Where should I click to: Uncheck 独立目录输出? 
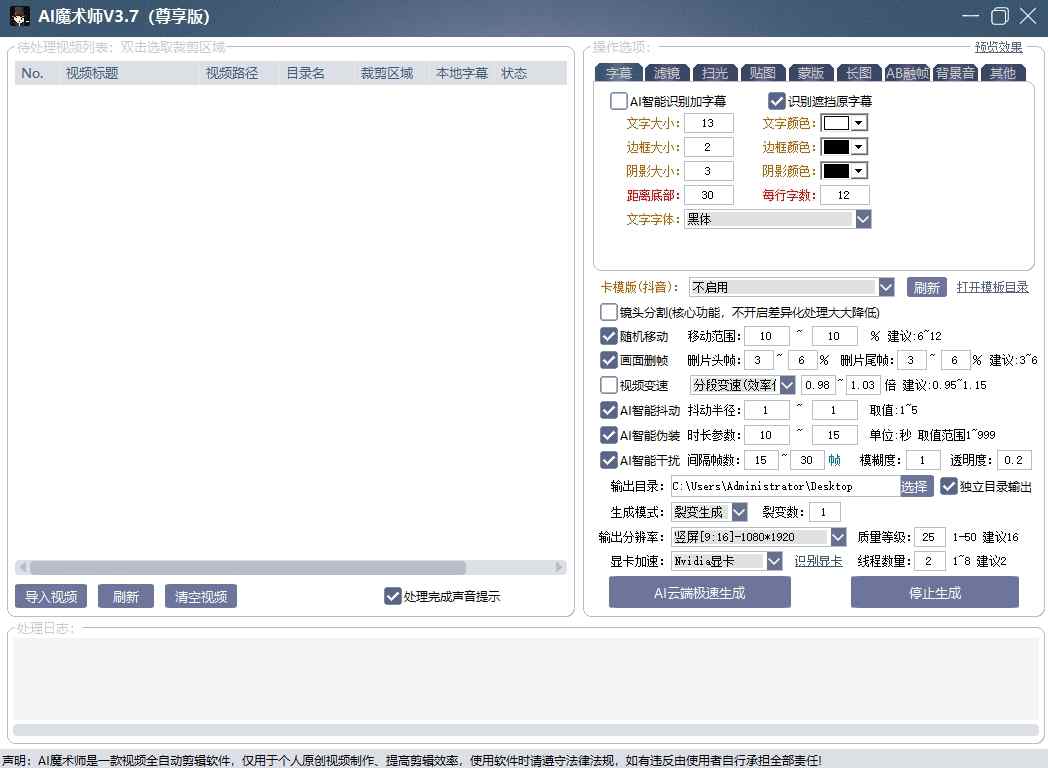click(946, 486)
